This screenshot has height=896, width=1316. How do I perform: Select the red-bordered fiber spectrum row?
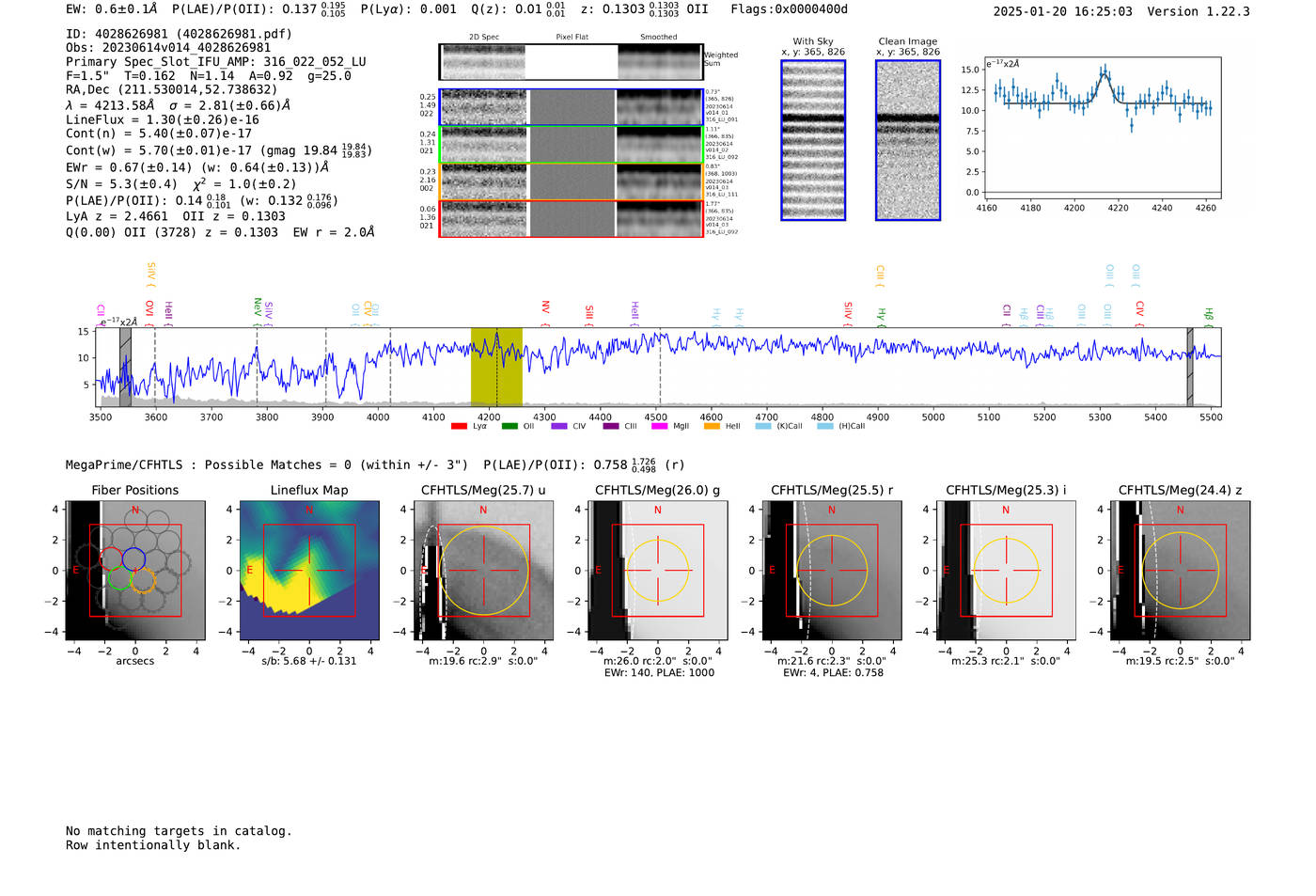tap(571, 218)
